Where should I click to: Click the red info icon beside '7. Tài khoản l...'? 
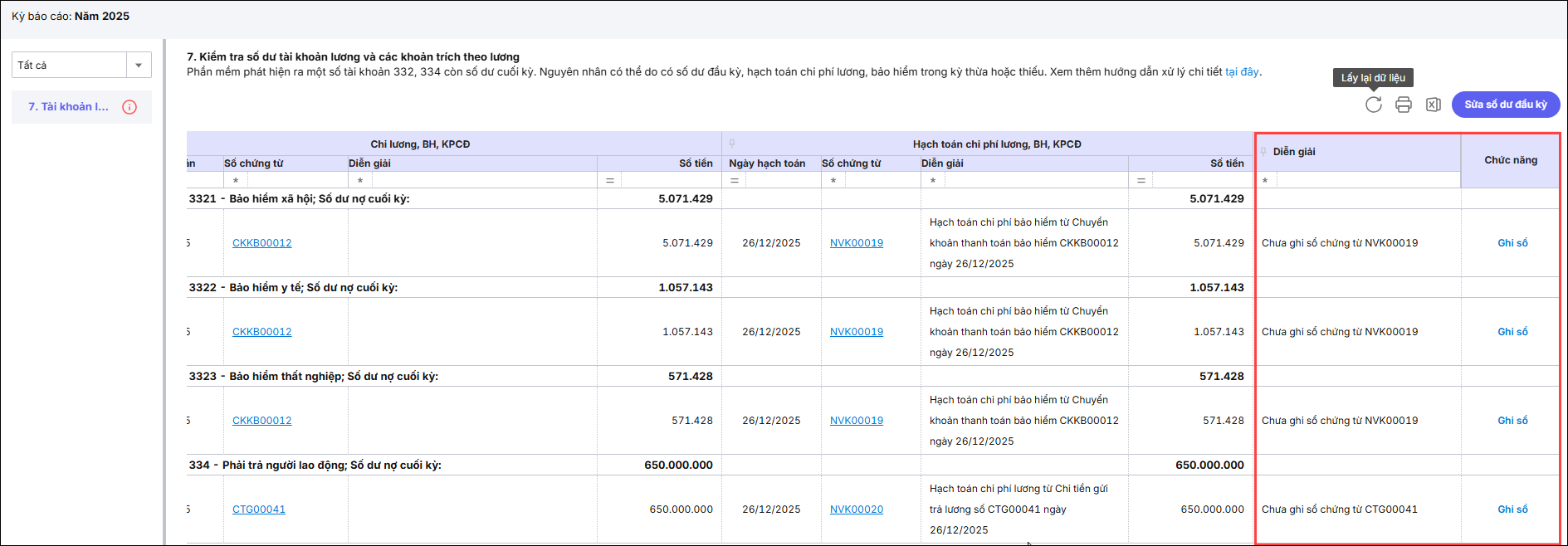tap(129, 107)
